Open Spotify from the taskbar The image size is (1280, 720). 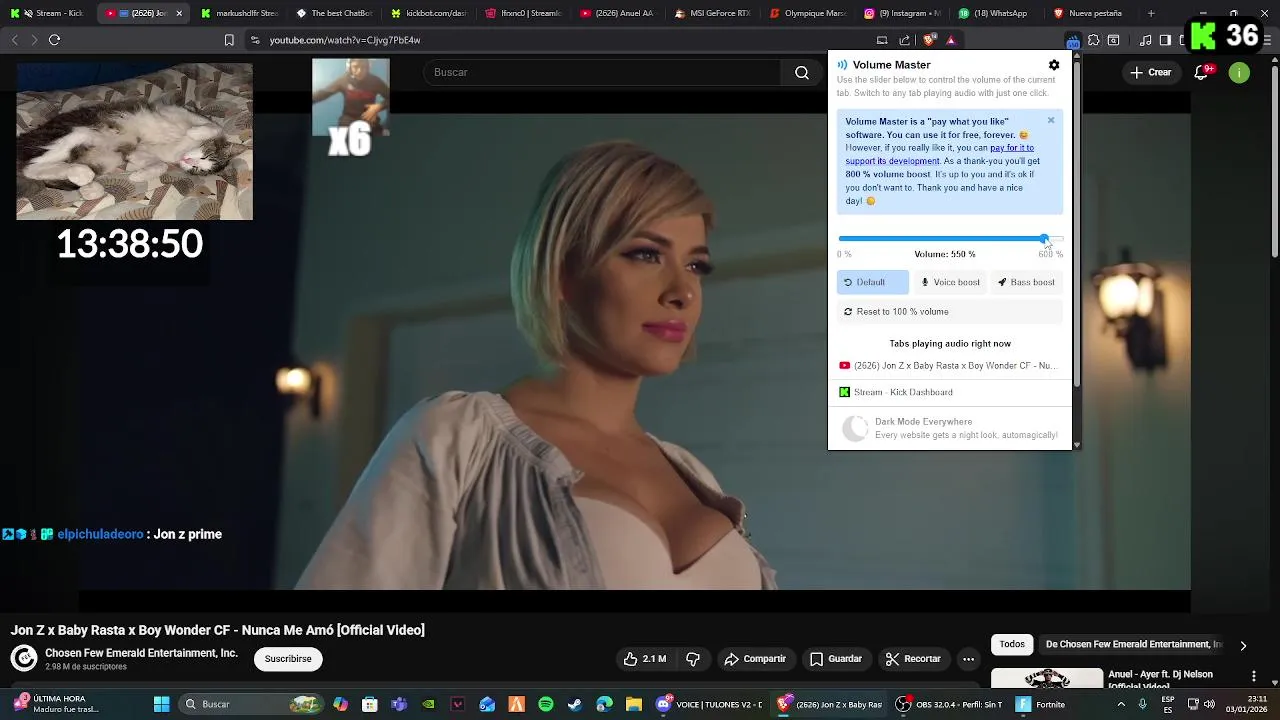click(x=546, y=704)
